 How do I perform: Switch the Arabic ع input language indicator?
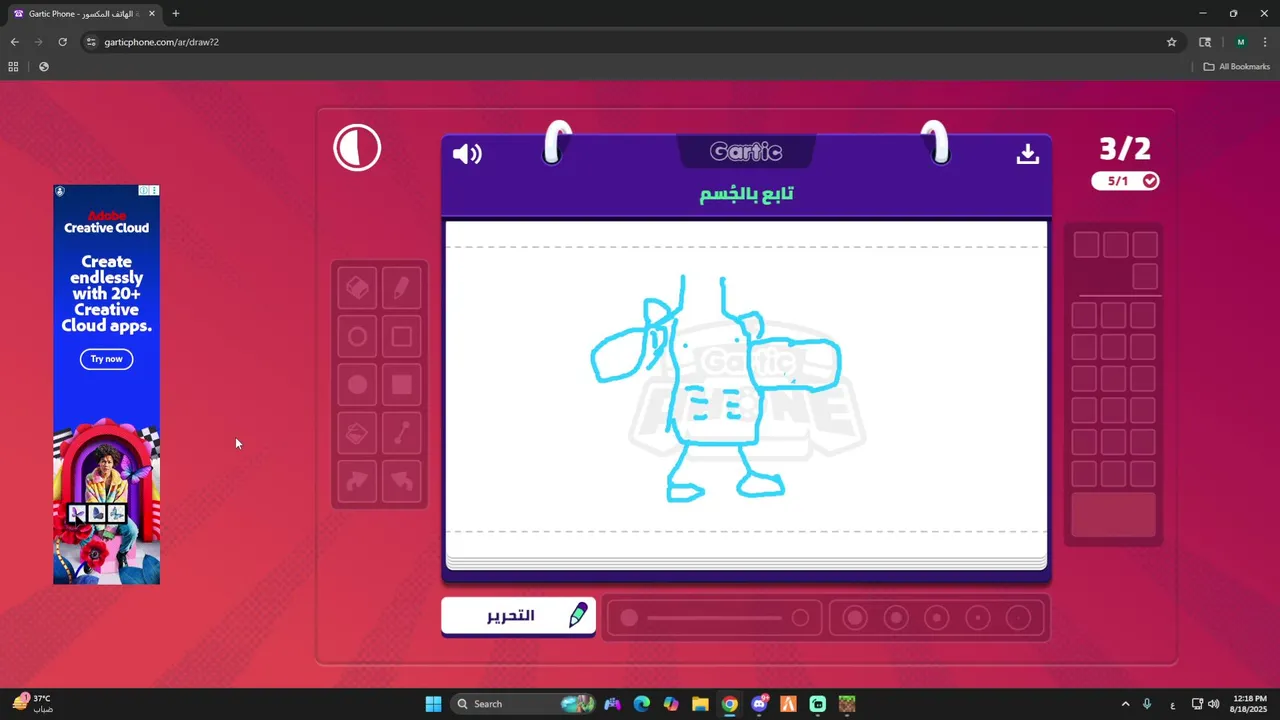click(1173, 704)
